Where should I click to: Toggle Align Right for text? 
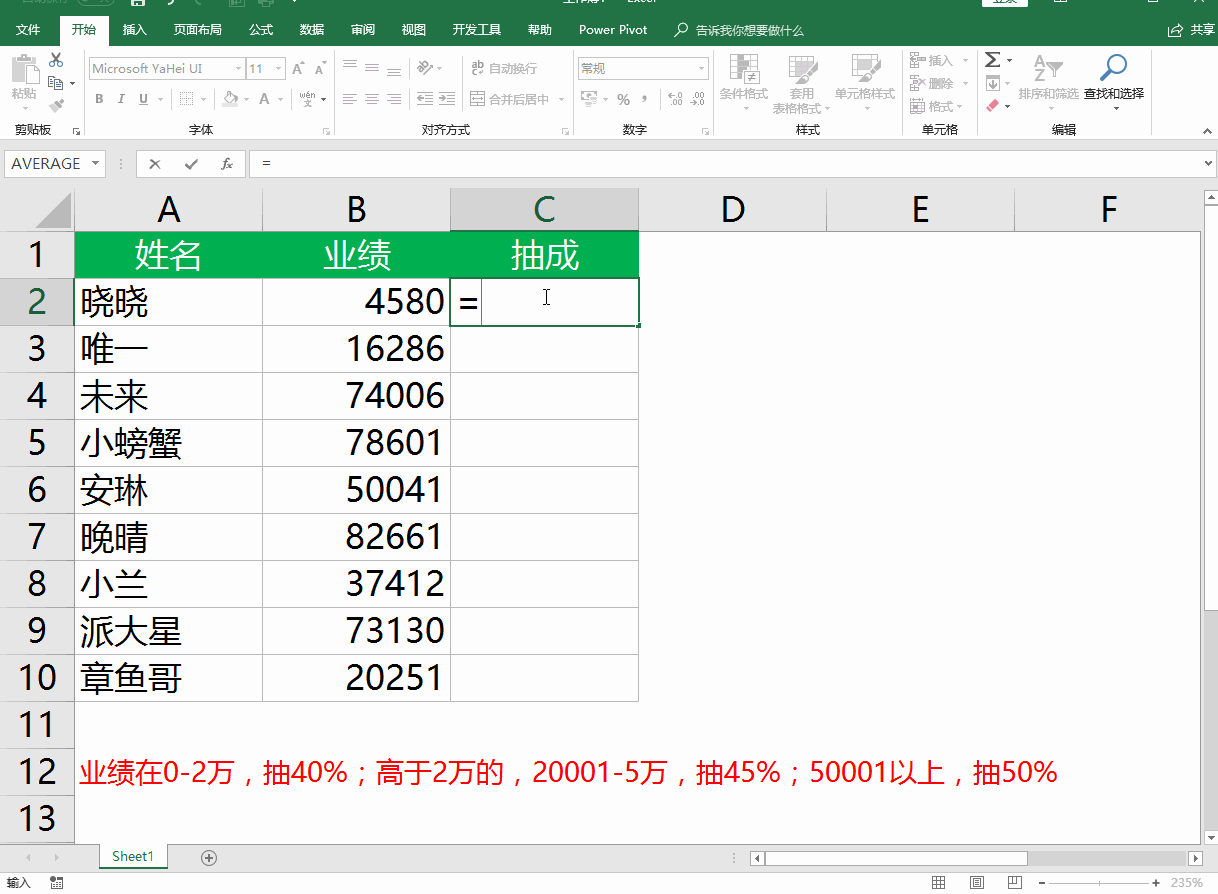click(x=394, y=99)
